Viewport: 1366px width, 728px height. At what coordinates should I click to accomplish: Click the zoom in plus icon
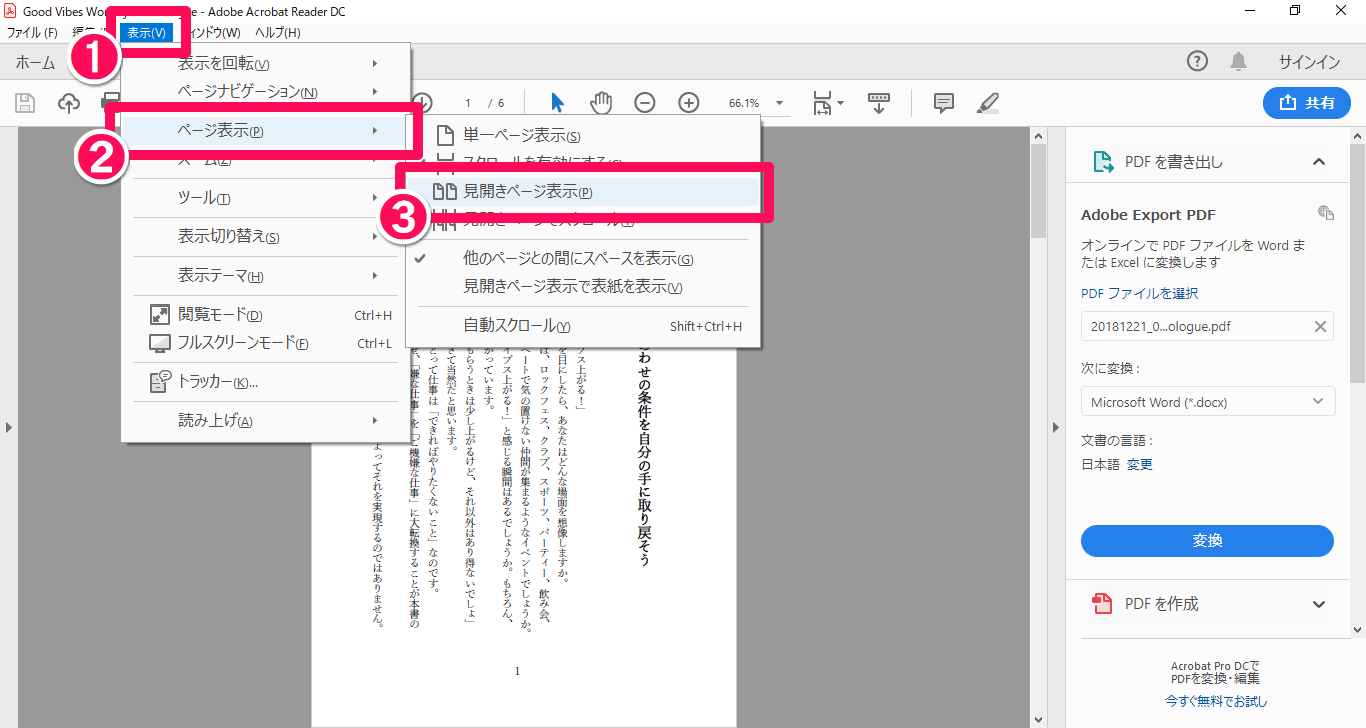689,103
